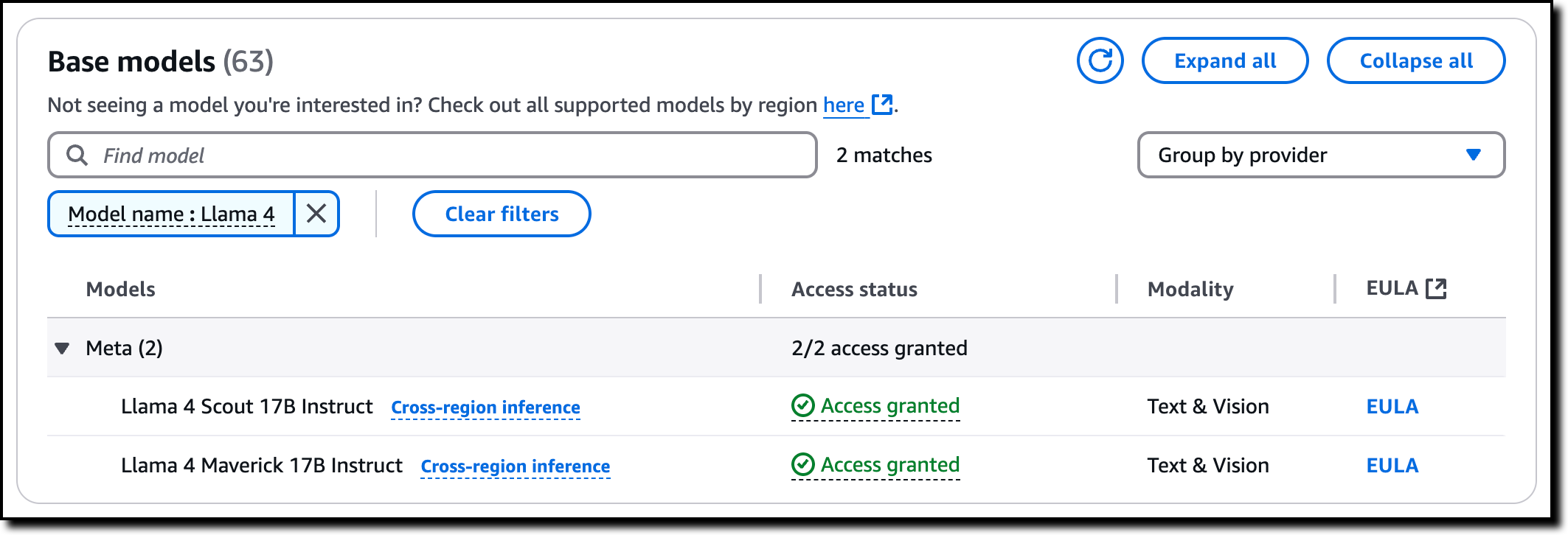Click into the Find model search field

[443, 155]
